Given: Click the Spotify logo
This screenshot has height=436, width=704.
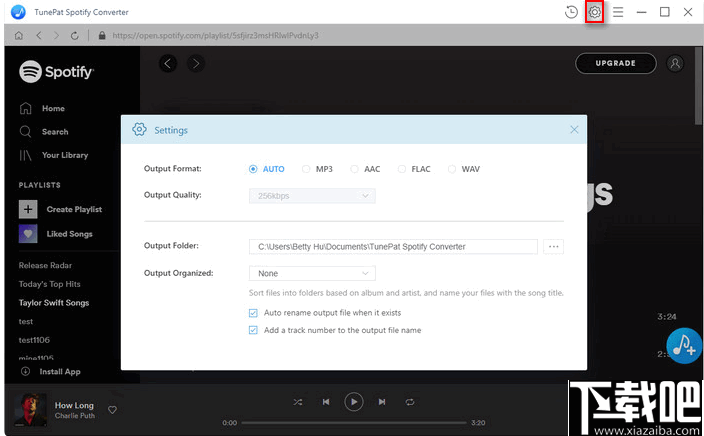Looking at the screenshot, I should click(x=57, y=71).
